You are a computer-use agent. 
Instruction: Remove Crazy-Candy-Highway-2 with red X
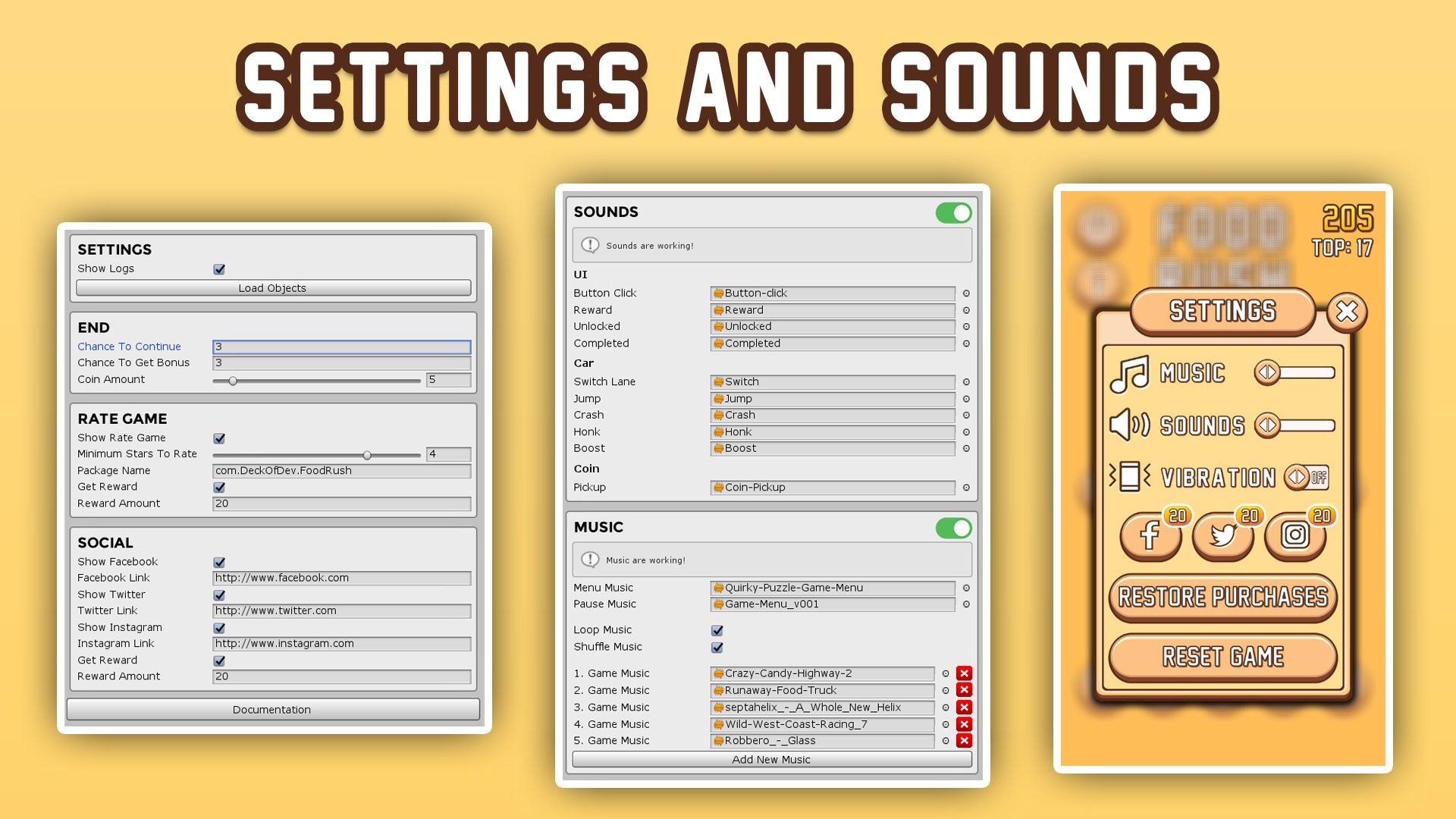964,673
